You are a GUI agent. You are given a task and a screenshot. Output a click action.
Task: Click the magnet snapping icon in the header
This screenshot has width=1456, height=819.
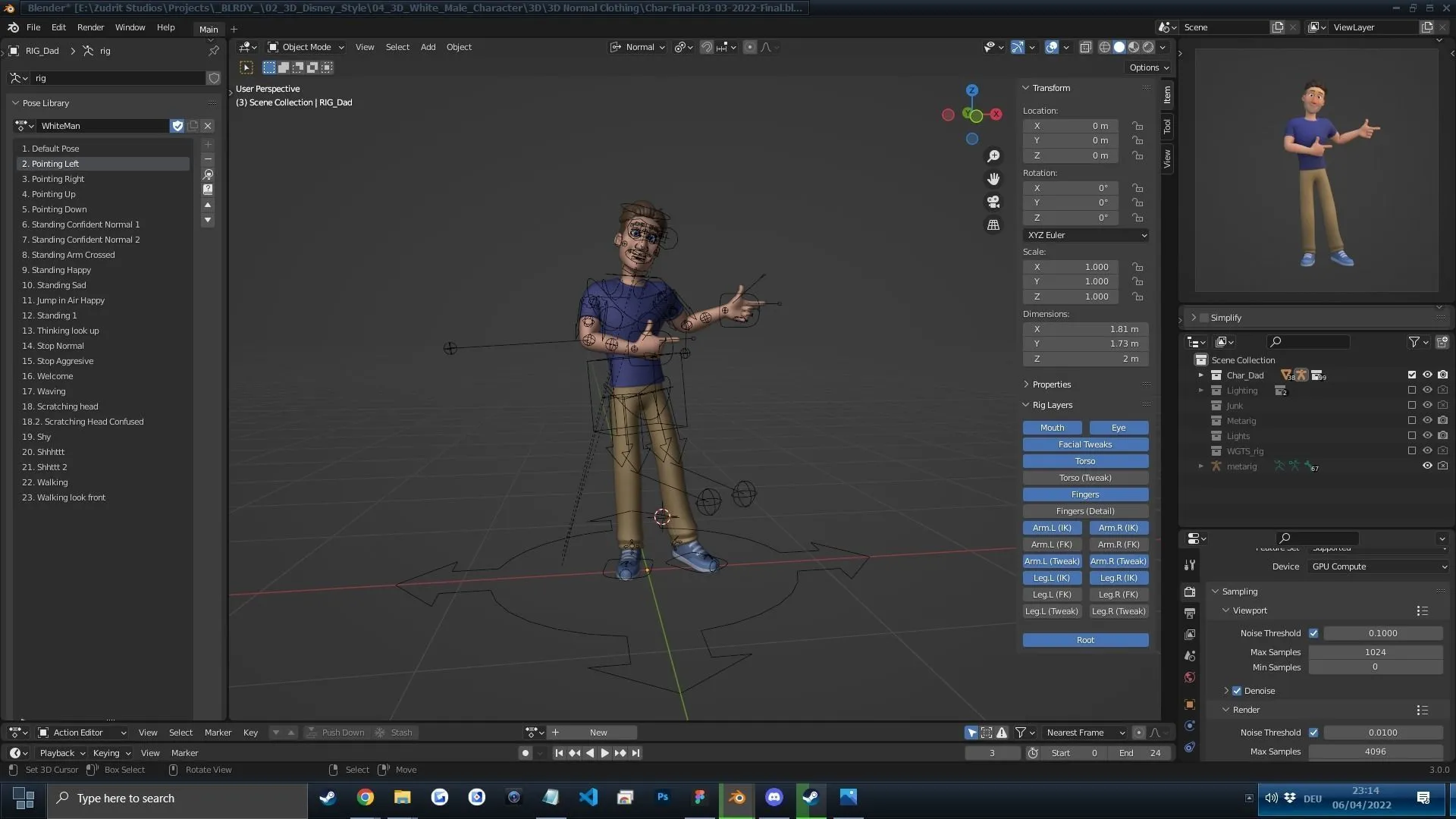[705, 47]
